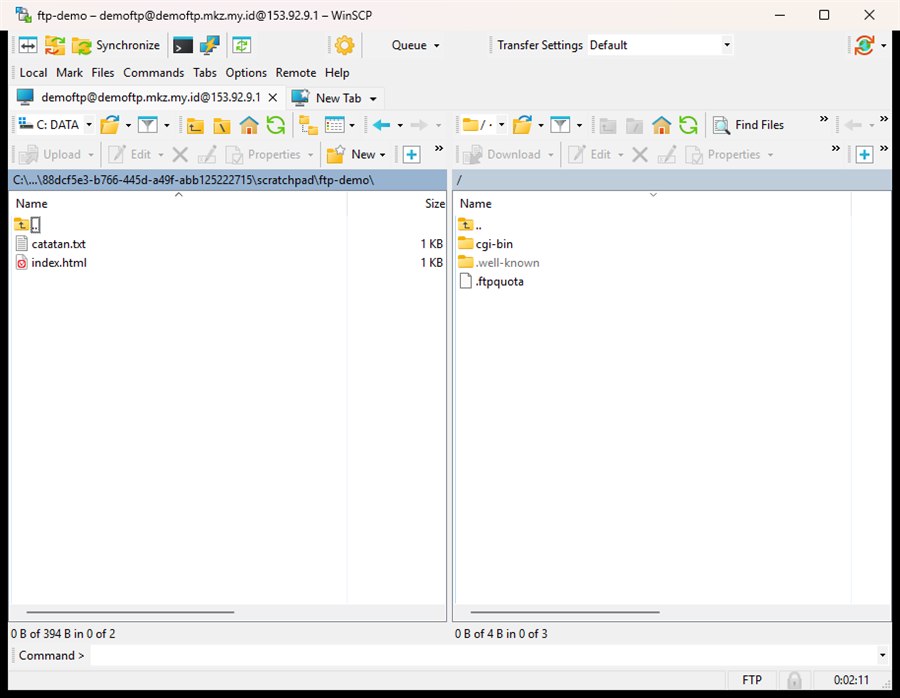This screenshot has width=900, height=698.
Task: Open in PuTTY lightning icon
Action: [x=210, y=45]
